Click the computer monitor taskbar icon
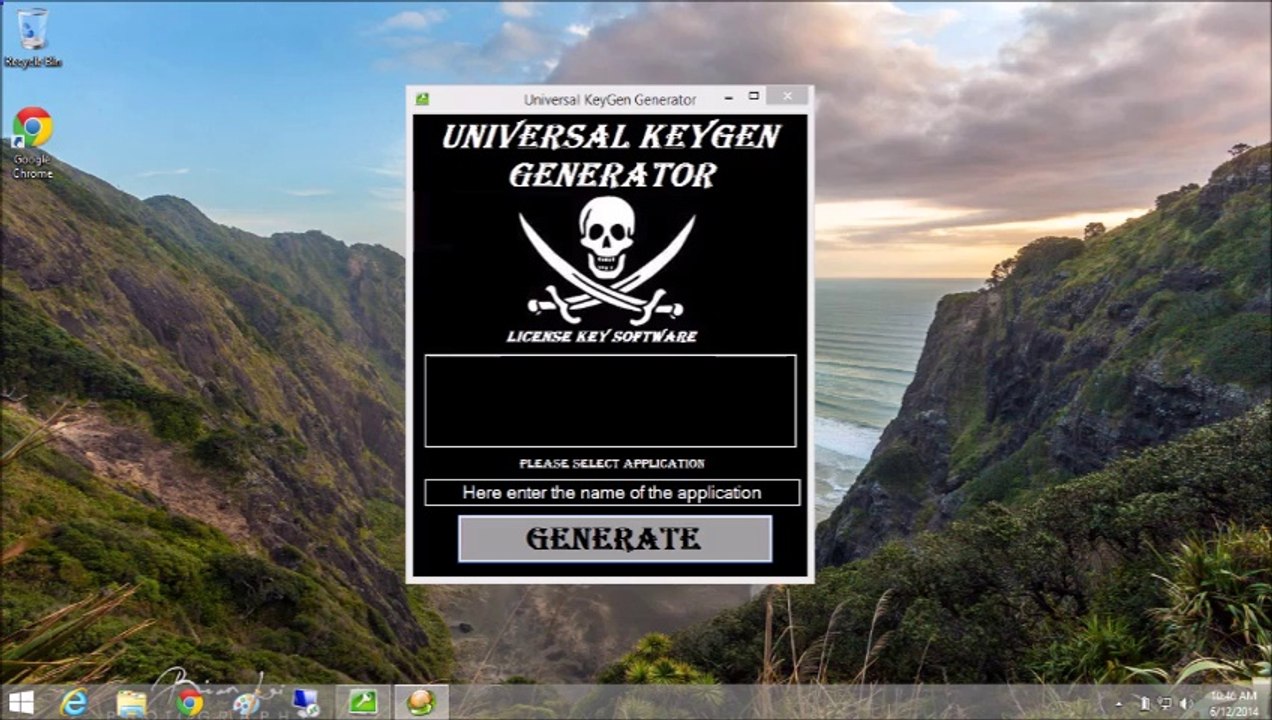Viewport: 1272px width, 720px height. coord(305,703)
